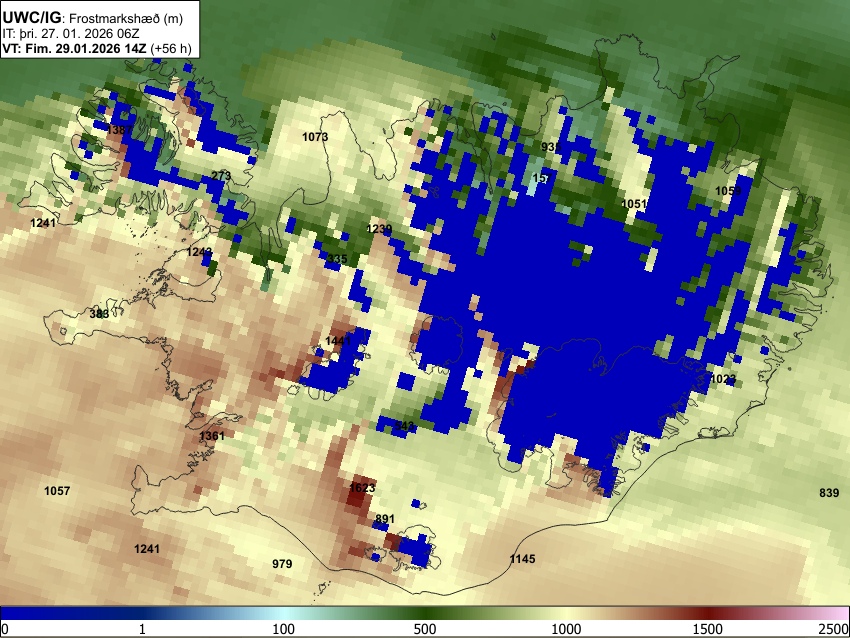Click the 273 value label
Screen dimensions: 850x638
pos(221,176)
